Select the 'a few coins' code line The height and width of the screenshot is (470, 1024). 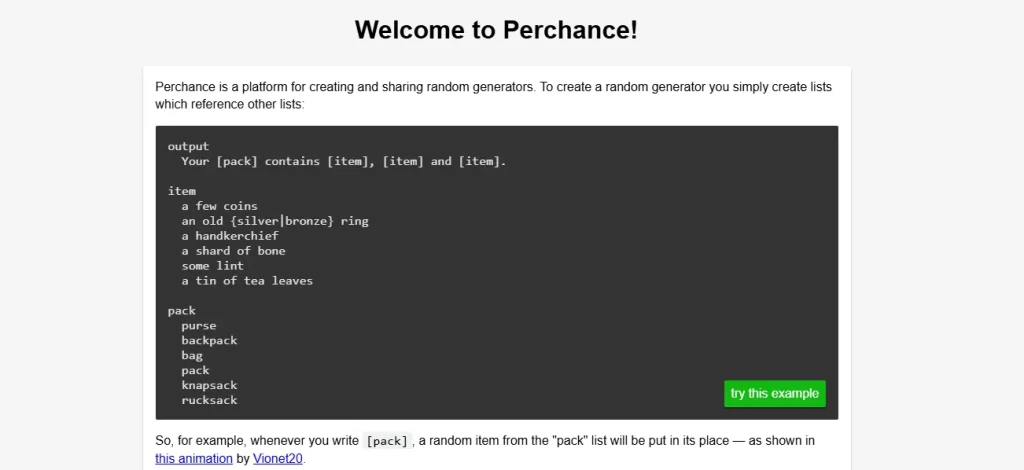pos(219,206)
